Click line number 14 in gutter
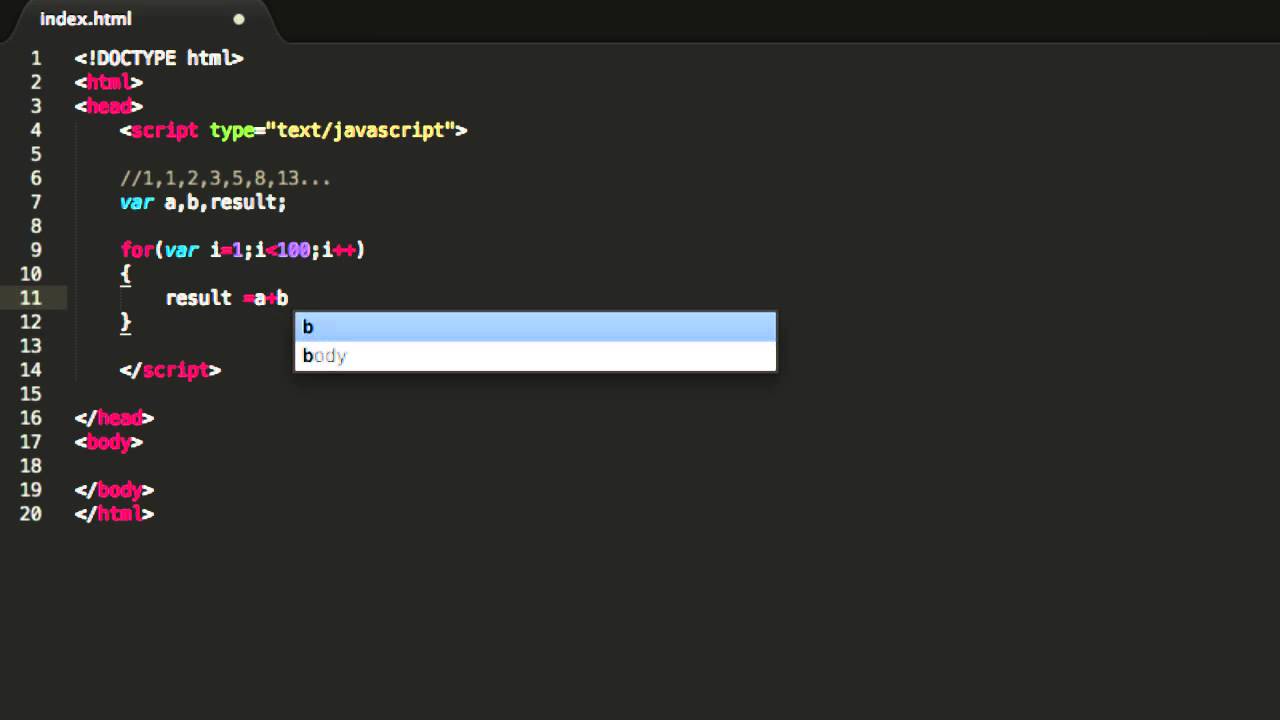 click(x=30, y=370)
